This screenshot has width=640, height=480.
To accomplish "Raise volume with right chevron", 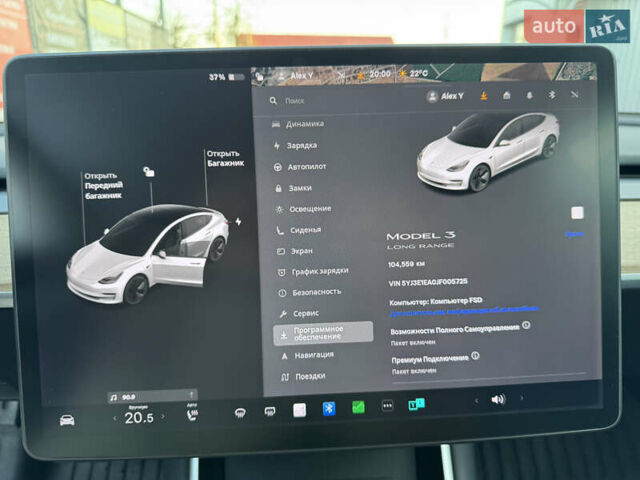I will tap(522, 398).
